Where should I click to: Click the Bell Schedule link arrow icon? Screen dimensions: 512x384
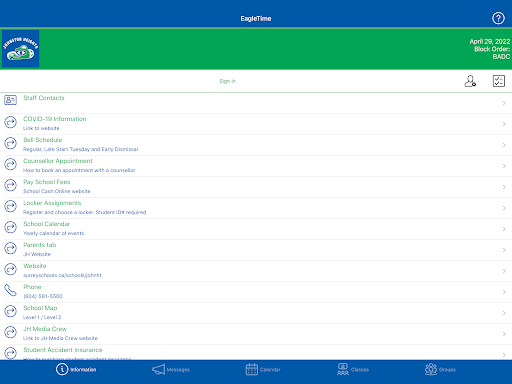point(10,143)
